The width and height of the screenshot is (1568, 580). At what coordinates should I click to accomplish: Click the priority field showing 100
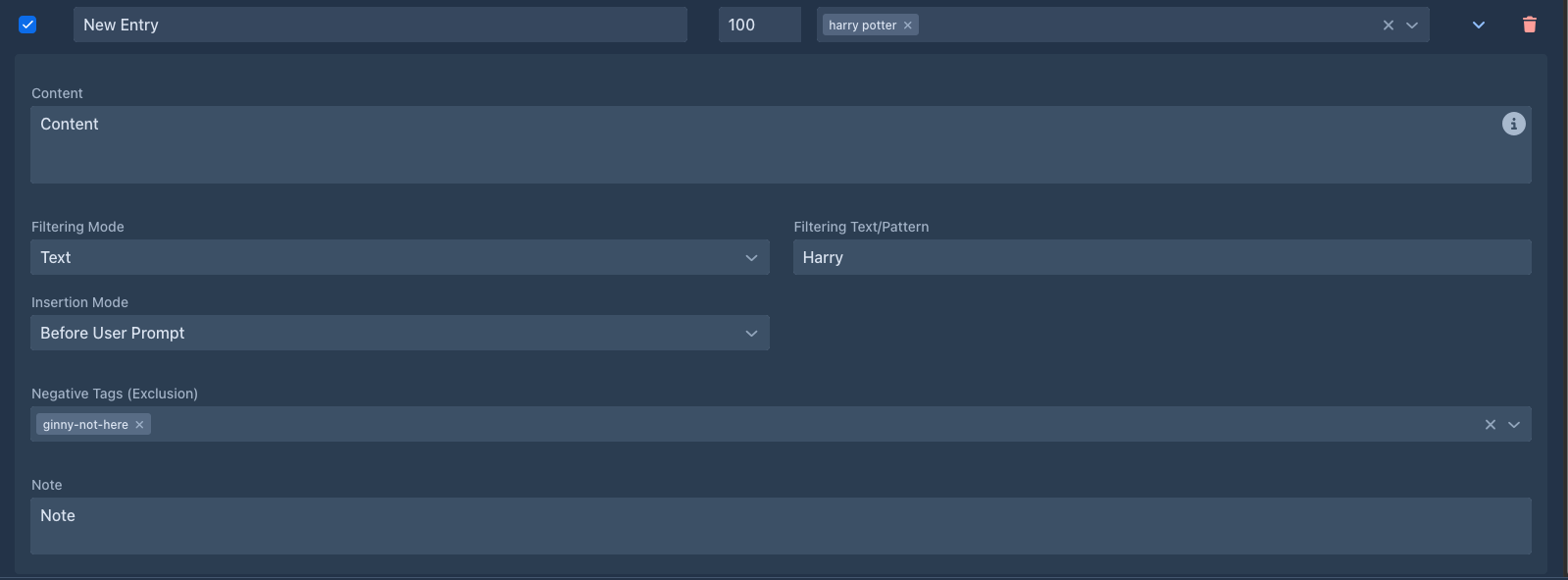pos(760,25)
